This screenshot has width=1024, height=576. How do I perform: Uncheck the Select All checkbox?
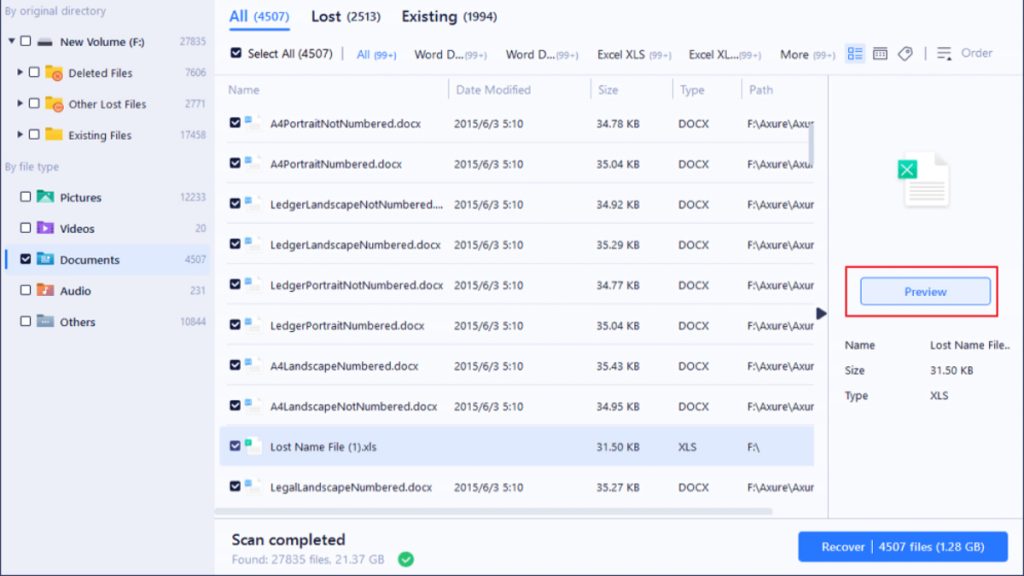pos(236,54)
